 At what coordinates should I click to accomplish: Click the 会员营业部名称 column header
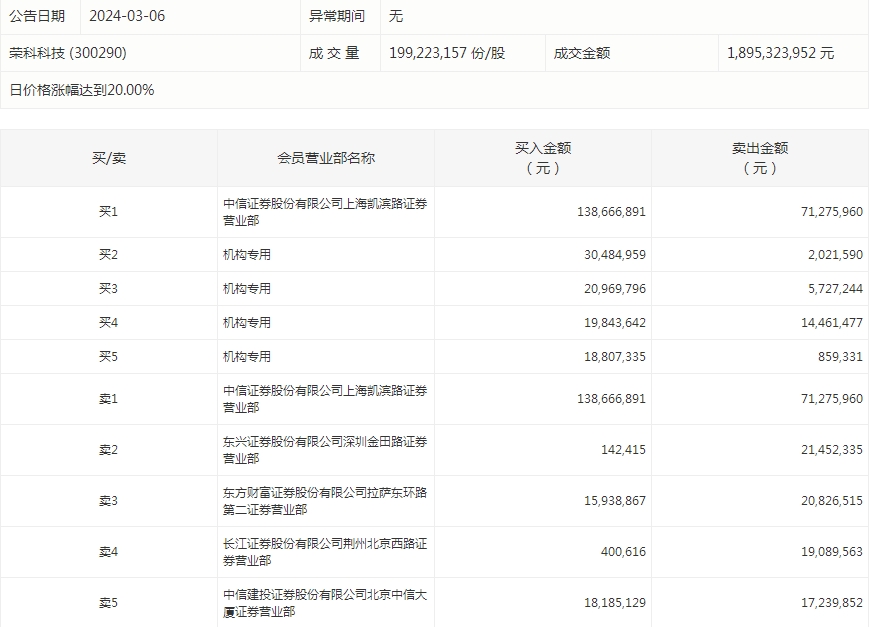tap(326, 158)
